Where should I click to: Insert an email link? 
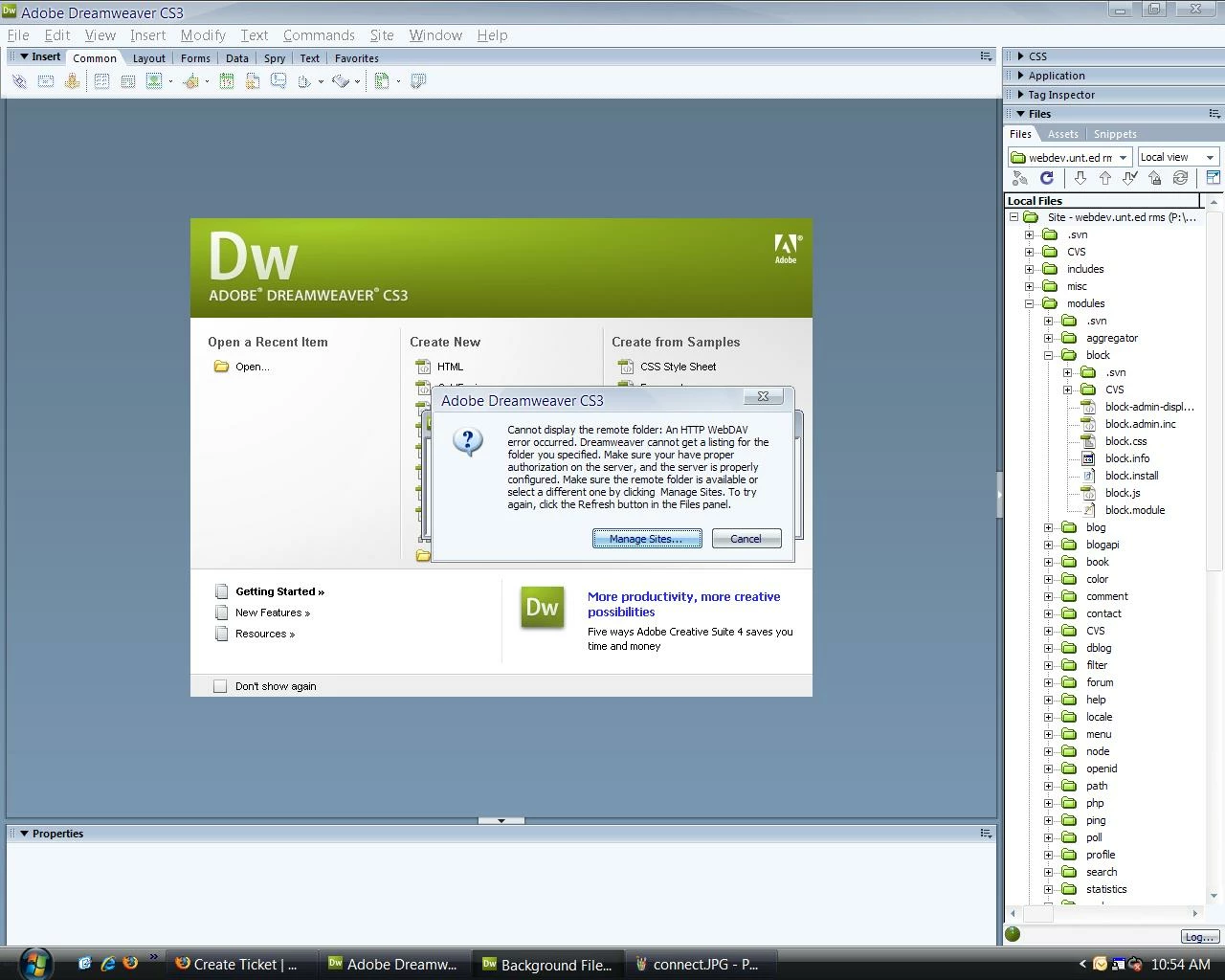click(45, 81)
